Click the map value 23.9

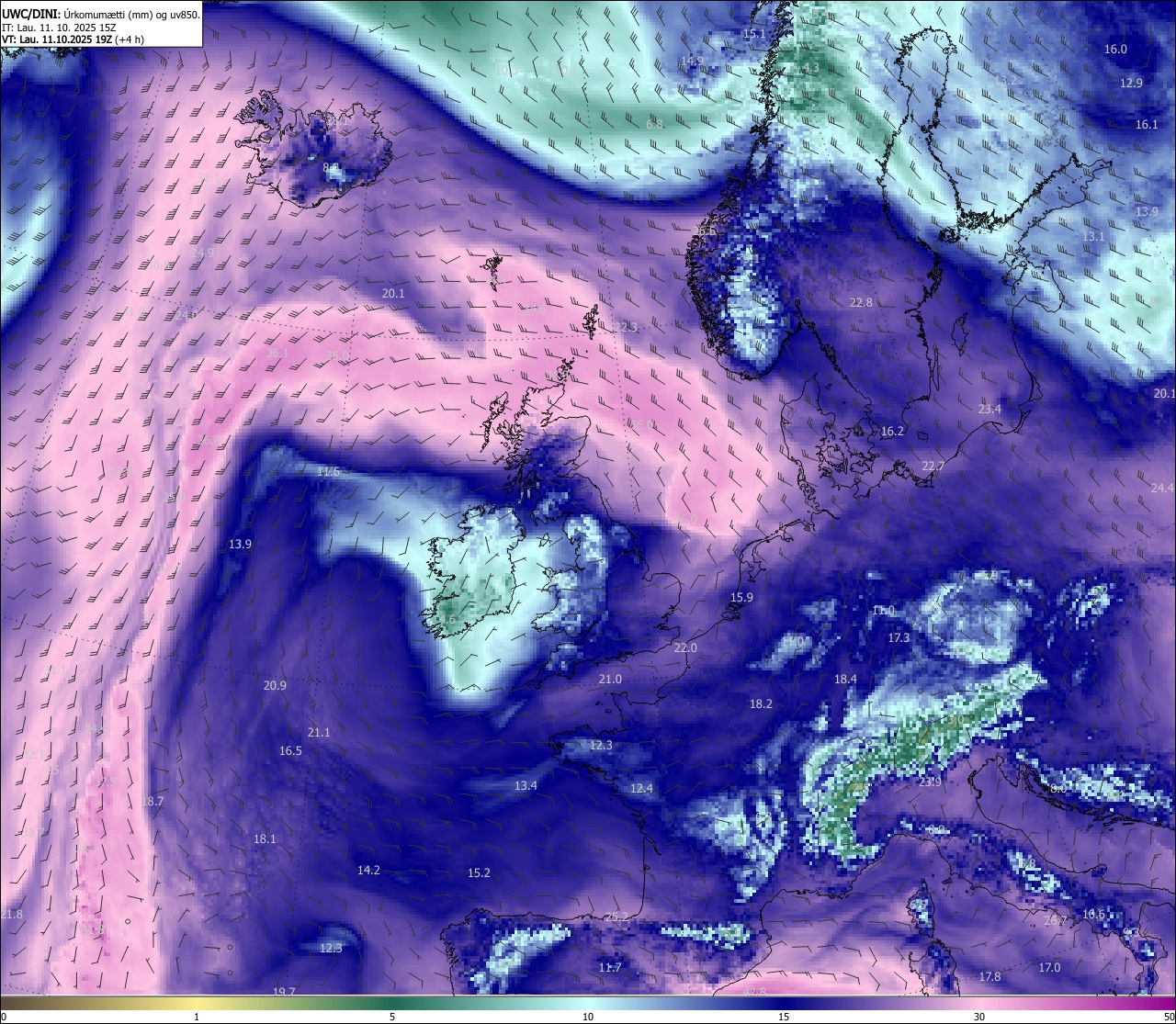pyautogui.click(x=930, y=782)
